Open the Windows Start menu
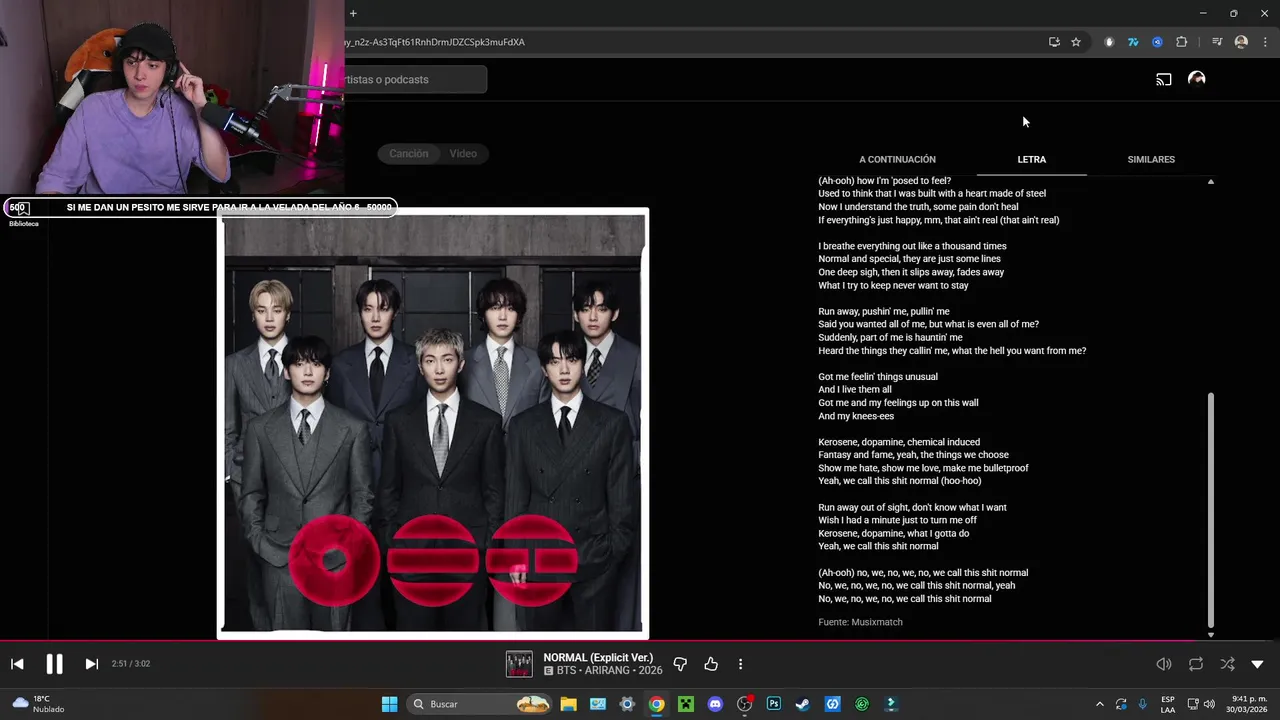The width and height of the screenshot is (1280, 720). (x=389, y=704)
